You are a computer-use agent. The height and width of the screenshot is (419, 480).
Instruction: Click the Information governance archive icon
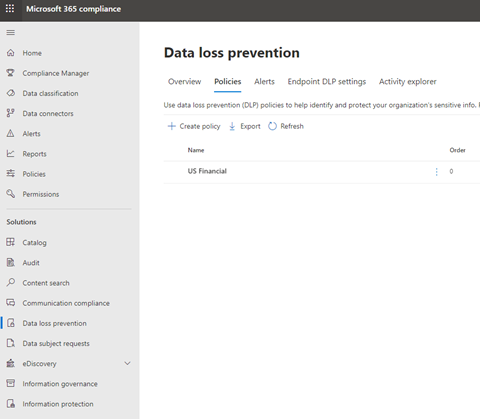click(x=11, y=383)
